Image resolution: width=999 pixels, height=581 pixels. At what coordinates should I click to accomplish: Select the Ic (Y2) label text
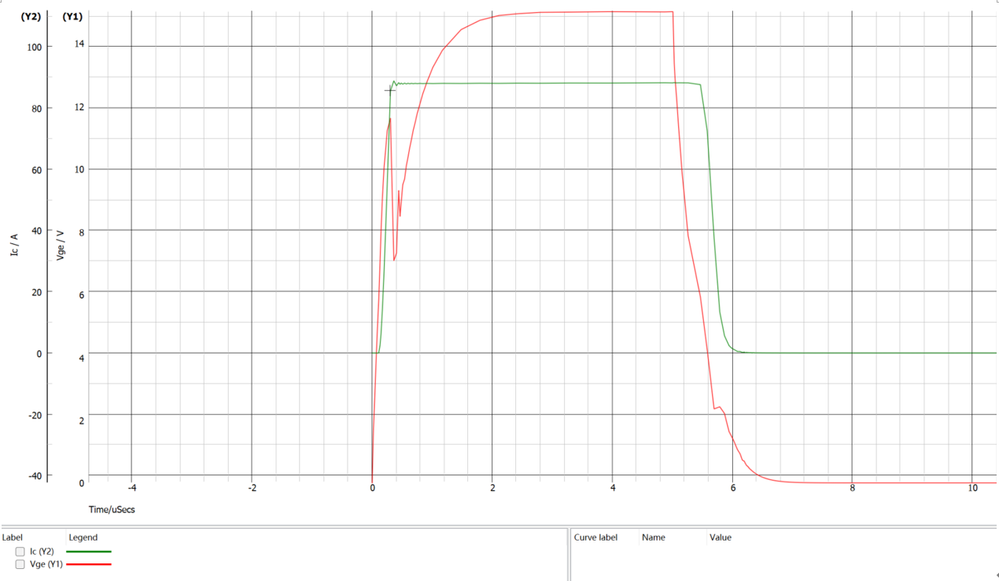tap(42, 551)
